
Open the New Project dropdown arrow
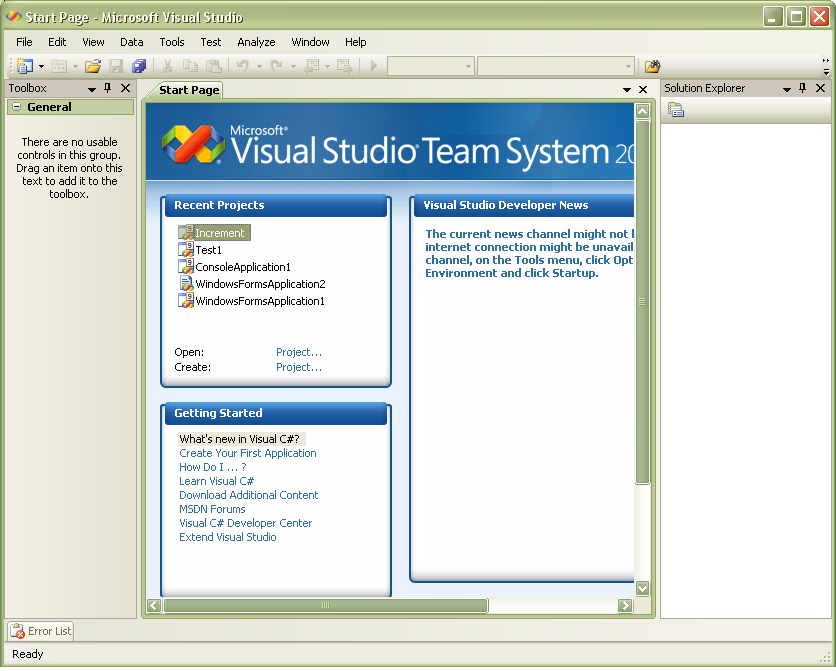[x=41, y=66]
